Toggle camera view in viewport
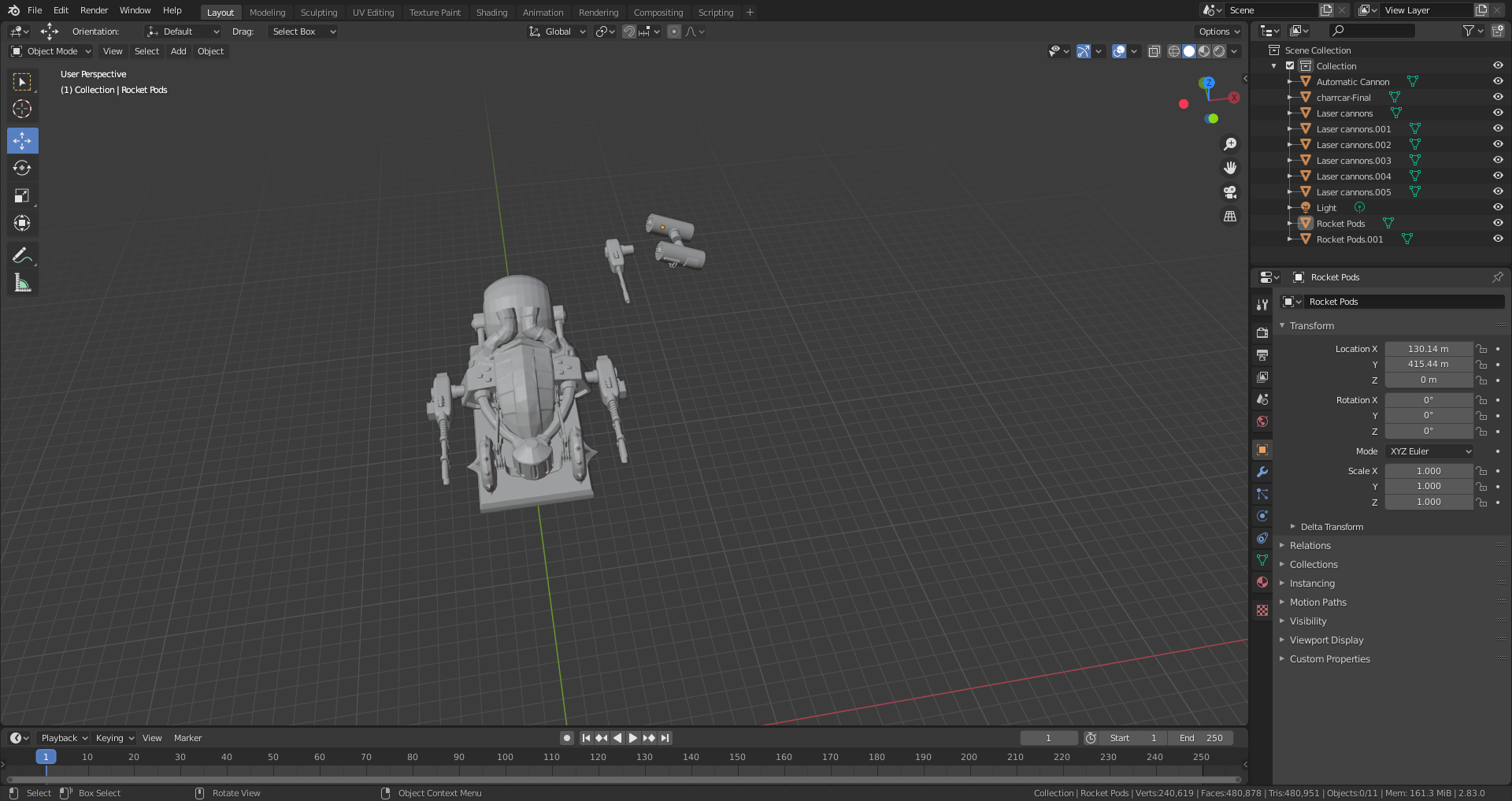1512x801 pixels. [x=1229, y=192]
